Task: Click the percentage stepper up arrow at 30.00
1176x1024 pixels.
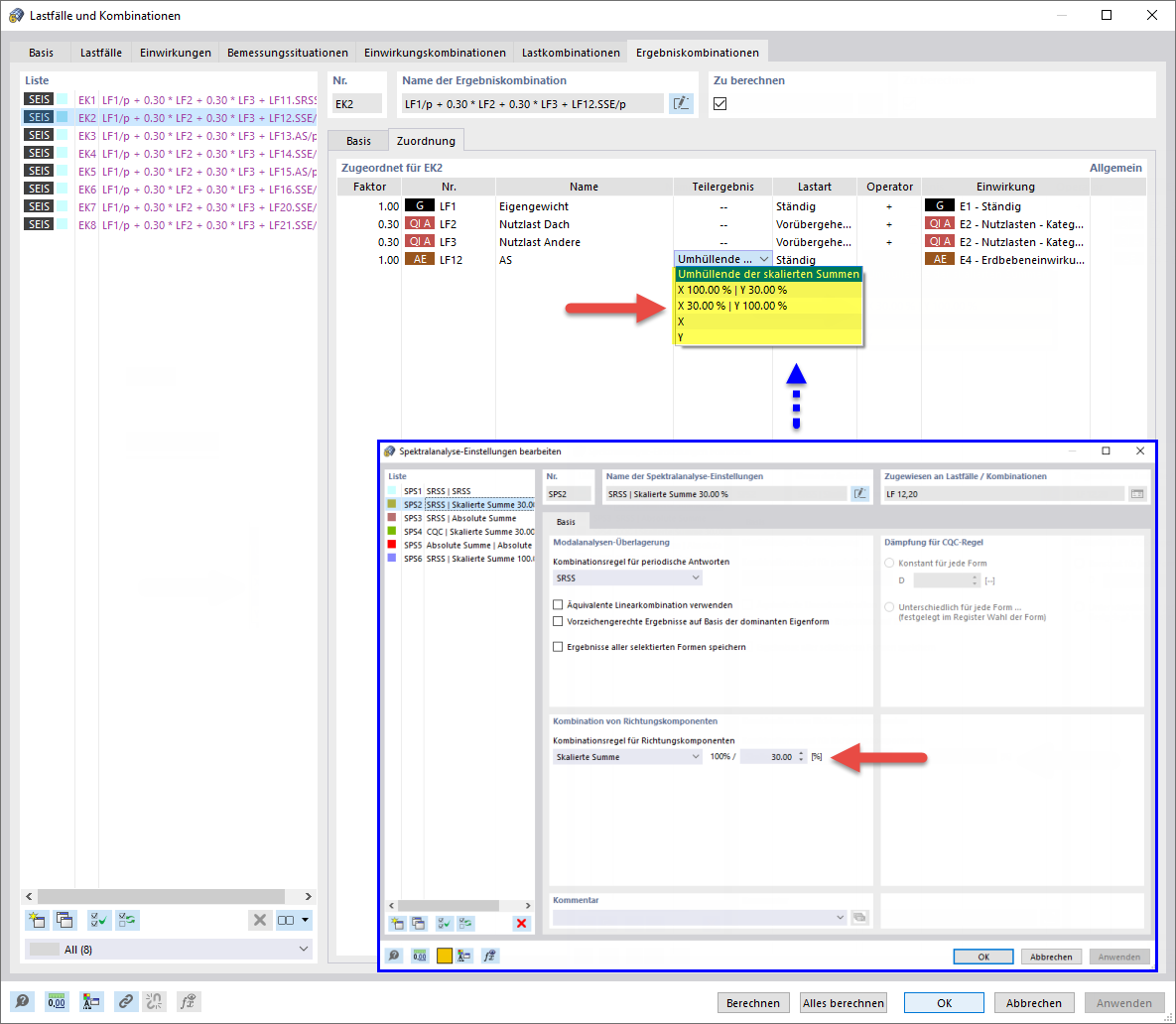Action: click(801, 754)
